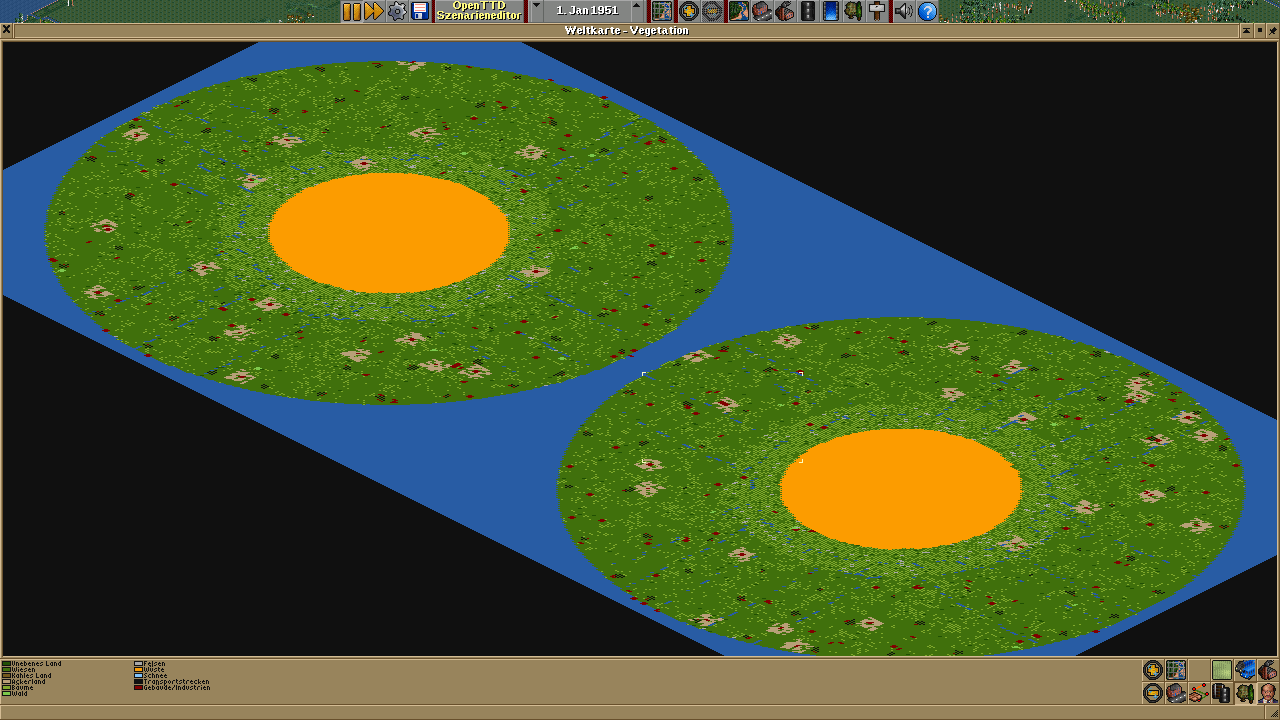Show contour view on the small map
The height and width of the screenshot is (720, 1280).
(x=1222, y=670)
